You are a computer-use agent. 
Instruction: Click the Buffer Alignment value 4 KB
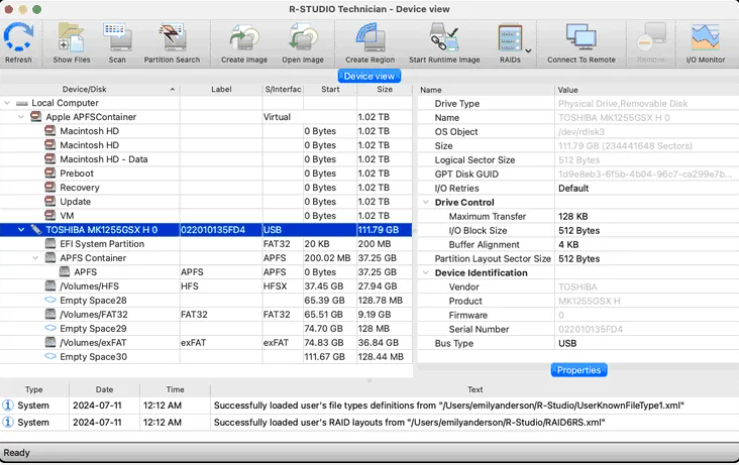coord(568,245)
